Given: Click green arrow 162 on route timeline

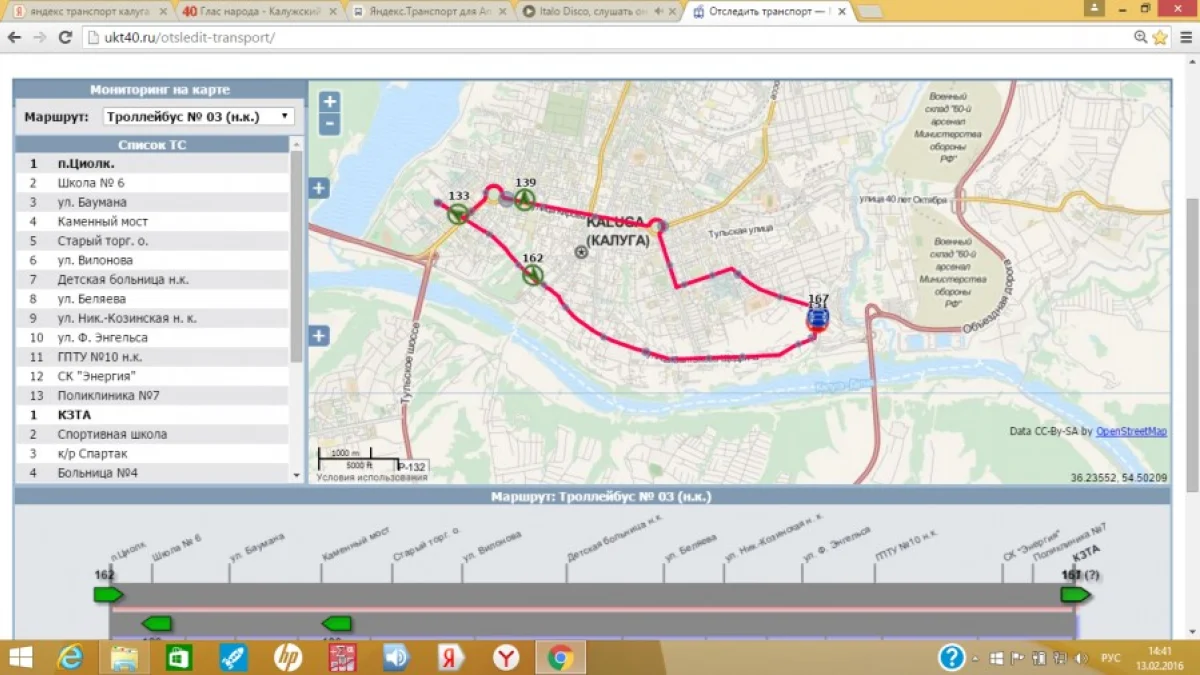Looking at the screenshot, I should point(107,595).
